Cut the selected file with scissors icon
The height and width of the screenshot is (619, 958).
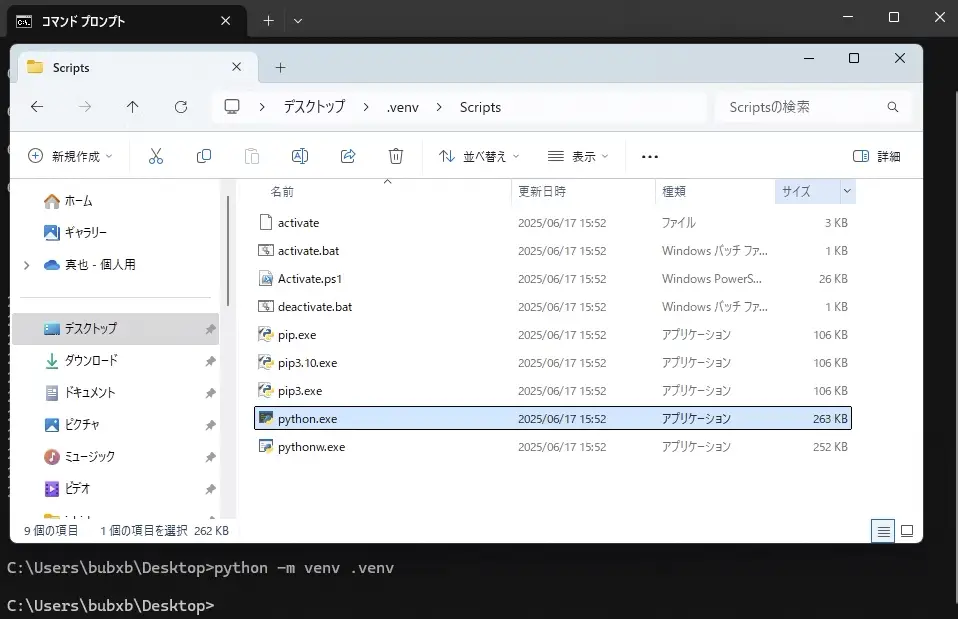pyautogui.click(x=156, y=156)
